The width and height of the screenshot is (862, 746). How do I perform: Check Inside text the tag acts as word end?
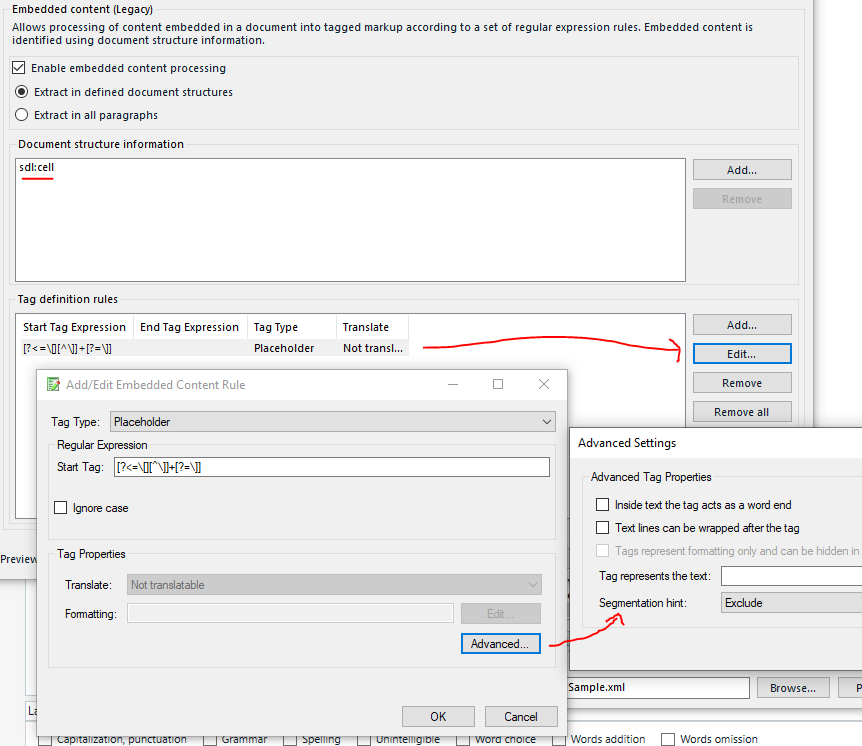pyautogui.click(x=602, y=505)
